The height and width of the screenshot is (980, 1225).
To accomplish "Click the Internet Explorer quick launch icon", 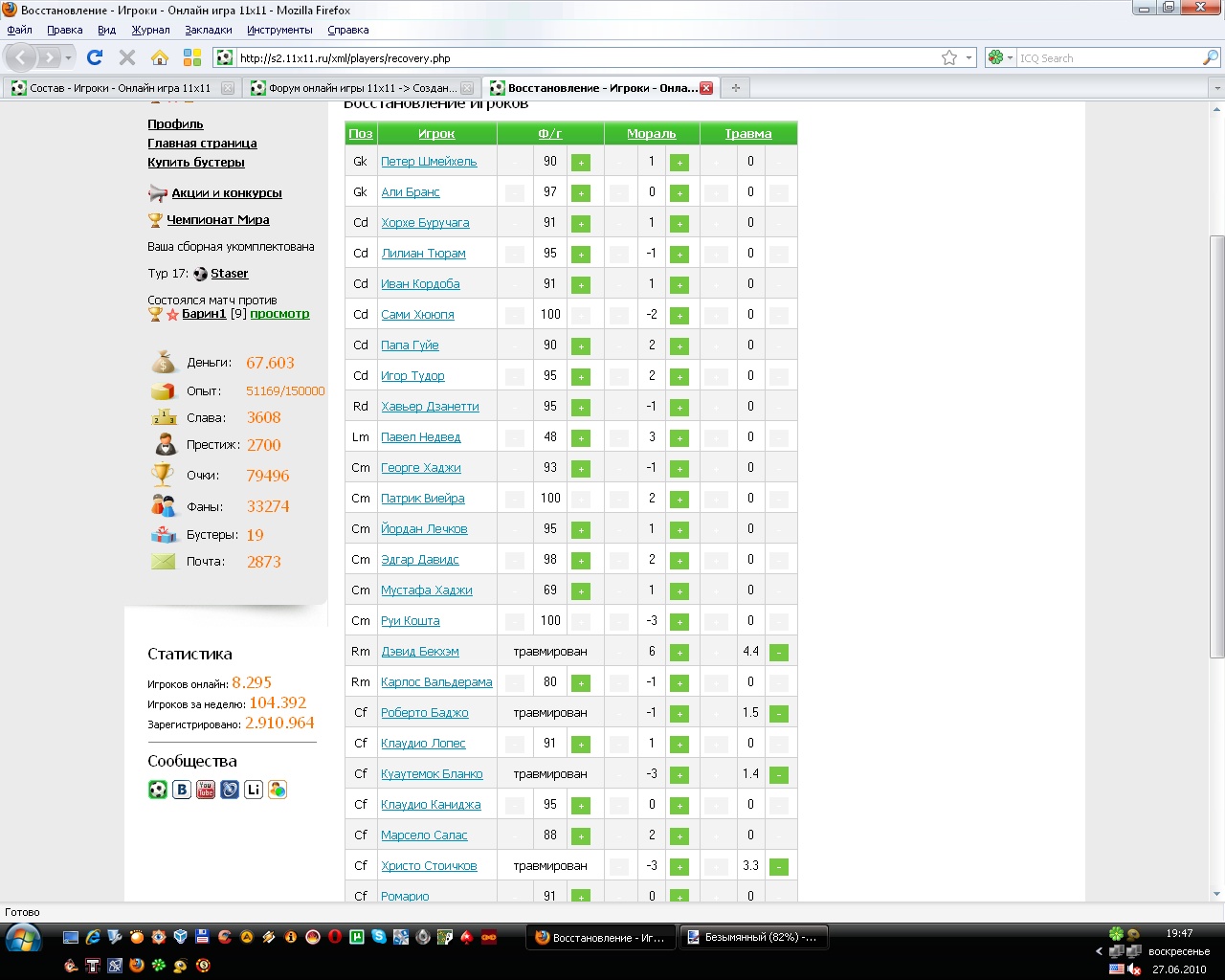I will 93,937.
